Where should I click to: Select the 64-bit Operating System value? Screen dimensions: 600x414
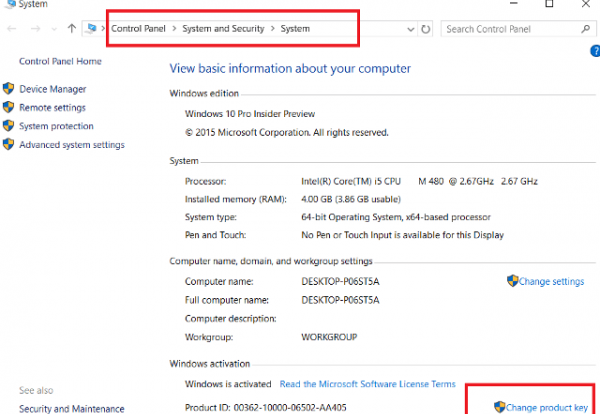tap(396, 217)
